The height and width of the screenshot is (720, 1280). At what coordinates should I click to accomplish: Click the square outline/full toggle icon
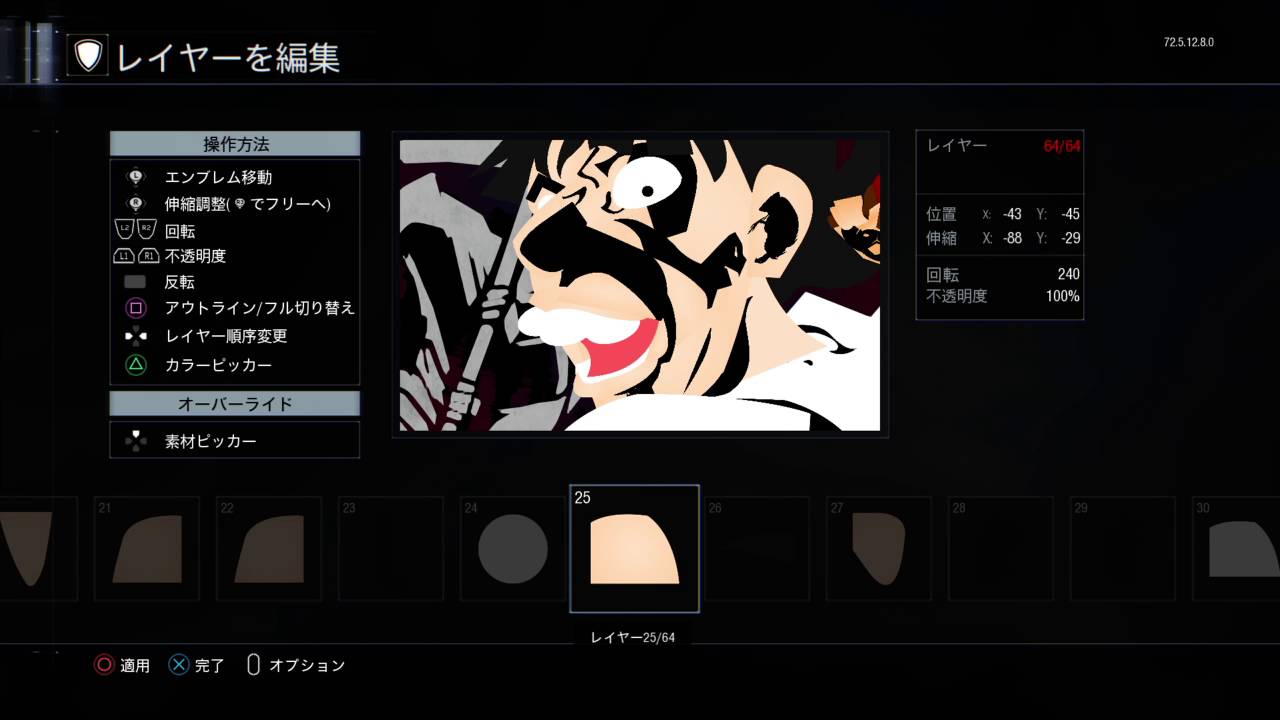click(136, 308)
